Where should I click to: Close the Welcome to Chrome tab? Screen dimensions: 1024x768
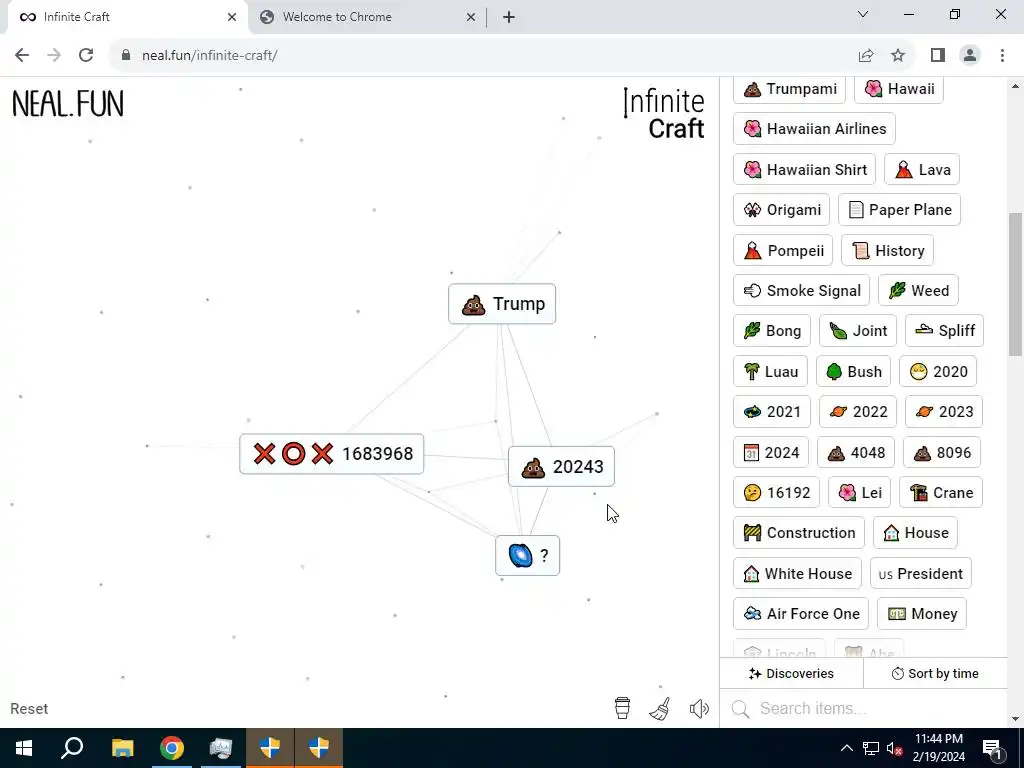470,17
